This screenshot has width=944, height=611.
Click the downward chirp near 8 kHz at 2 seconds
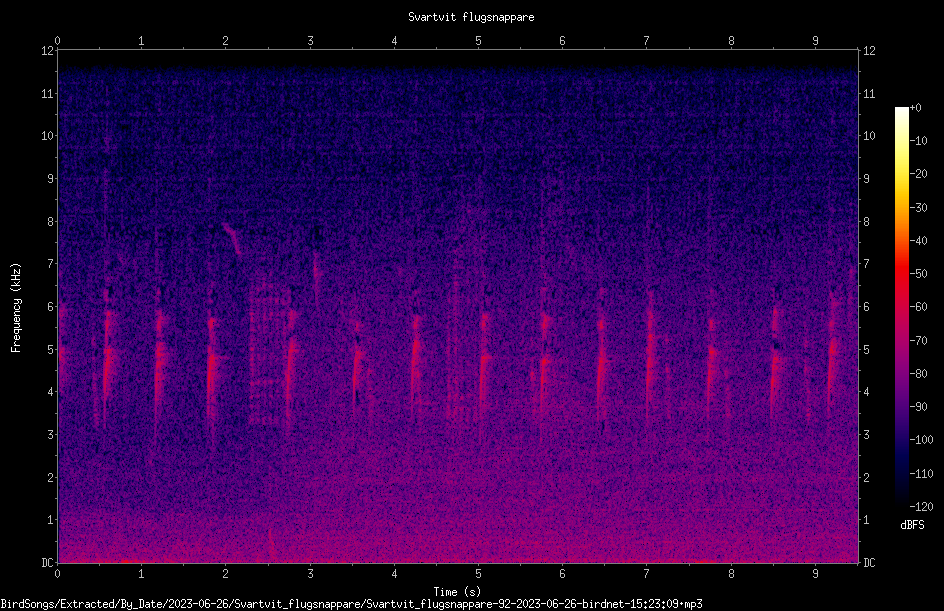232,239
